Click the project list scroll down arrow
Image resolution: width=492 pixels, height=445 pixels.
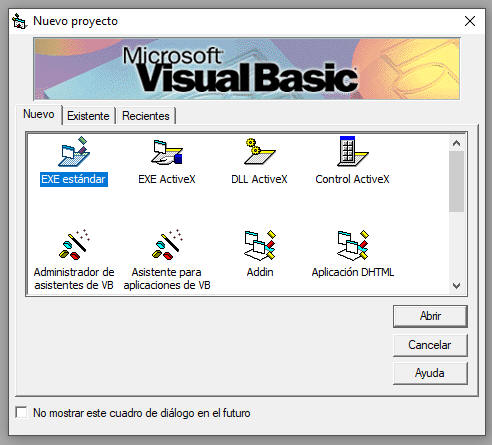(x=456, y=286)
